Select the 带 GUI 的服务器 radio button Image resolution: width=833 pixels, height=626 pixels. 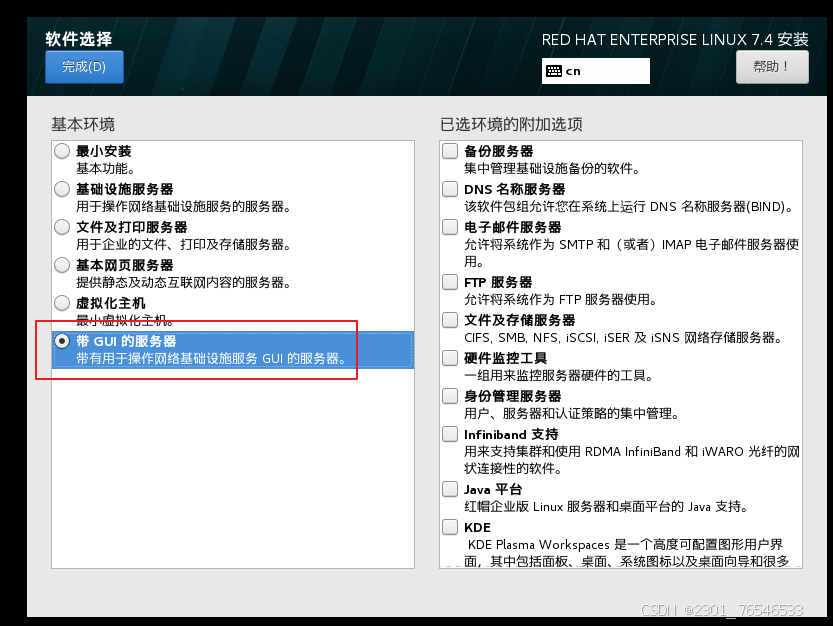(x=62, y=341)
